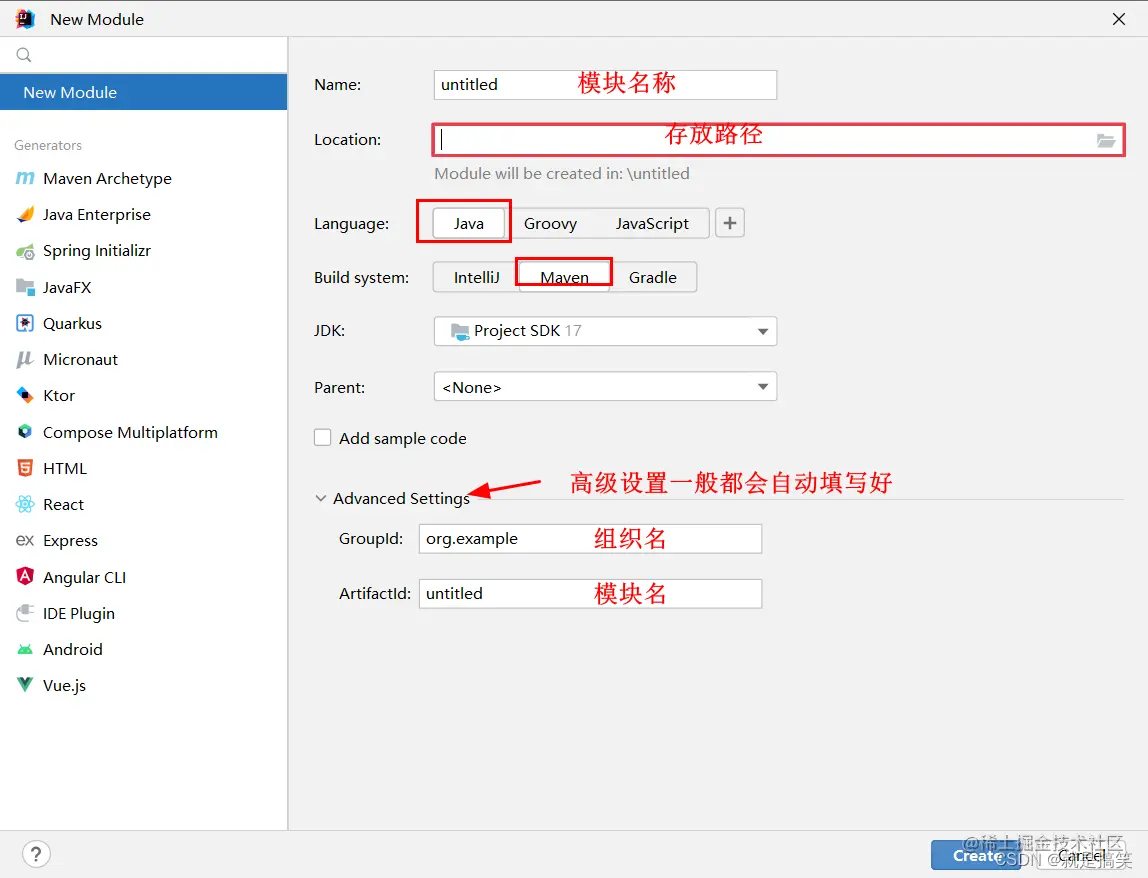Open help with the question mark icon
Screen dimensions: 1148x878
click(36, 854)
